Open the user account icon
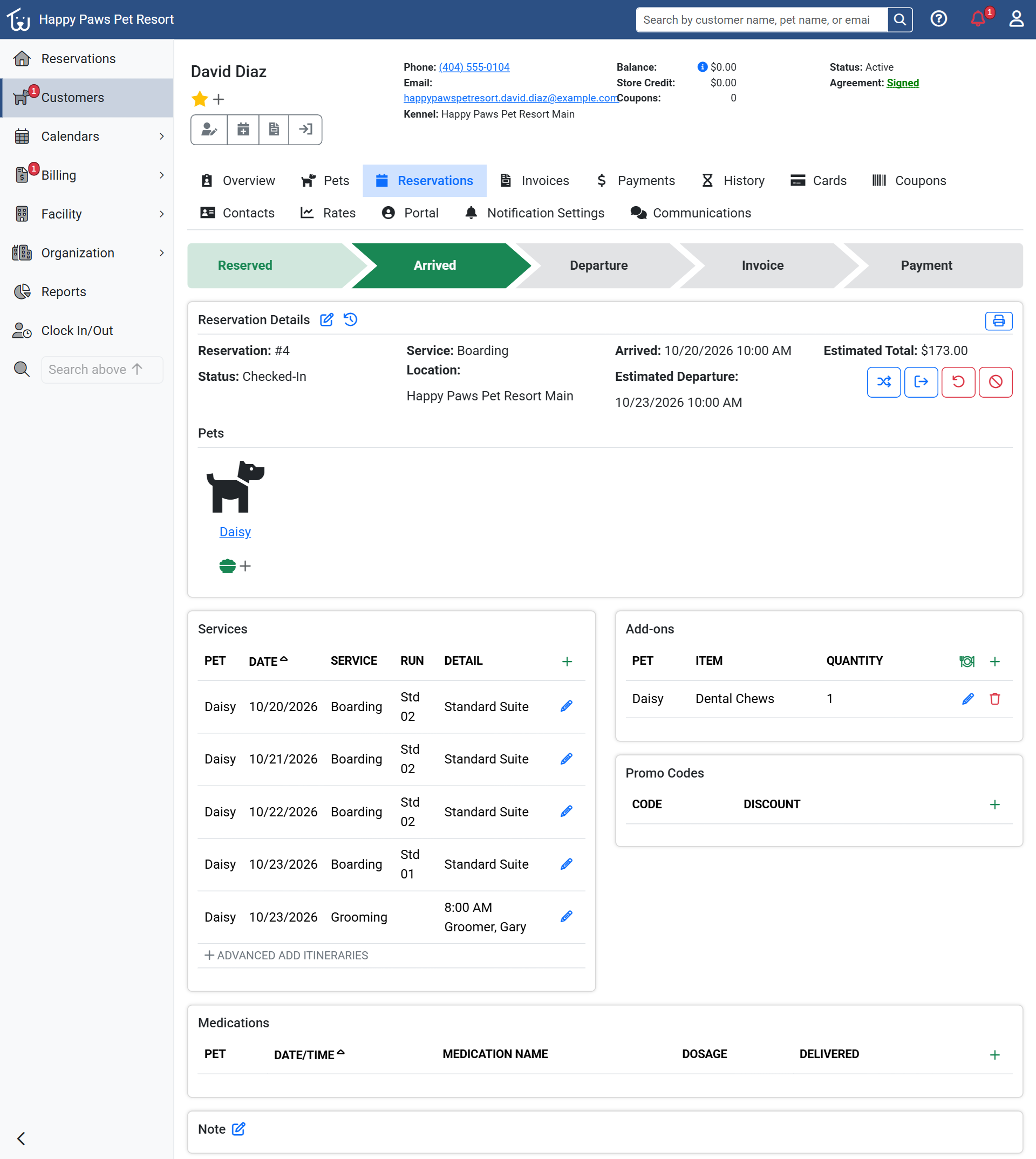Viewport: 1036px width, 1159px height. (1016, 19)
